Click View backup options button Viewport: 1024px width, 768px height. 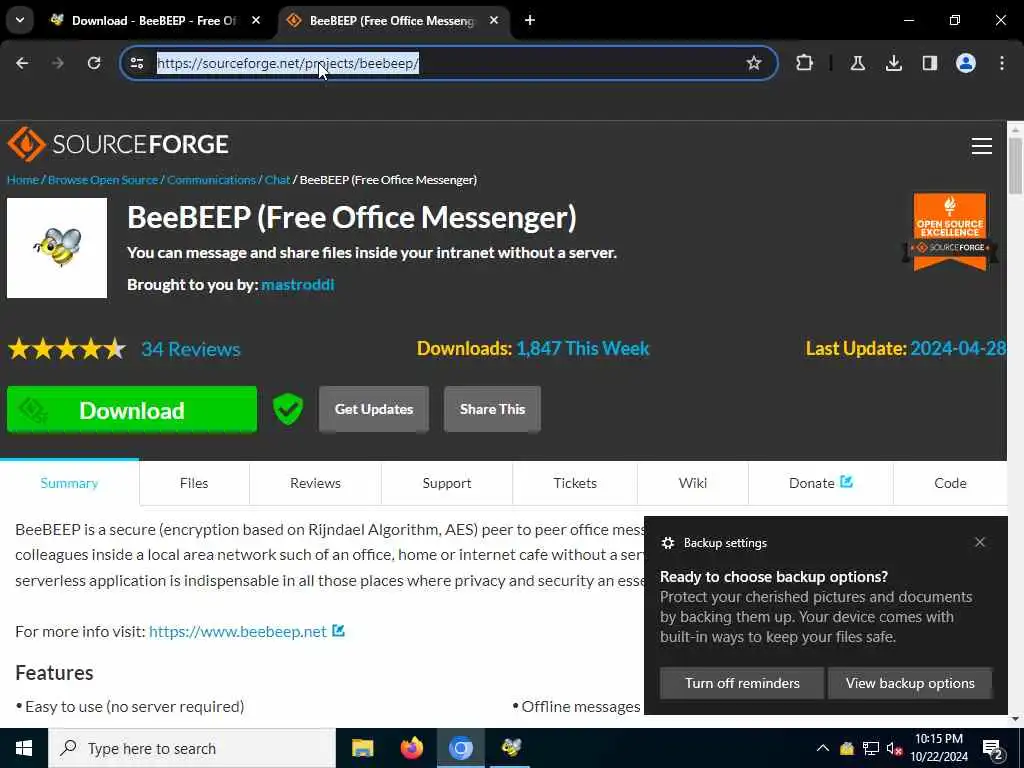tap(910, 683)
